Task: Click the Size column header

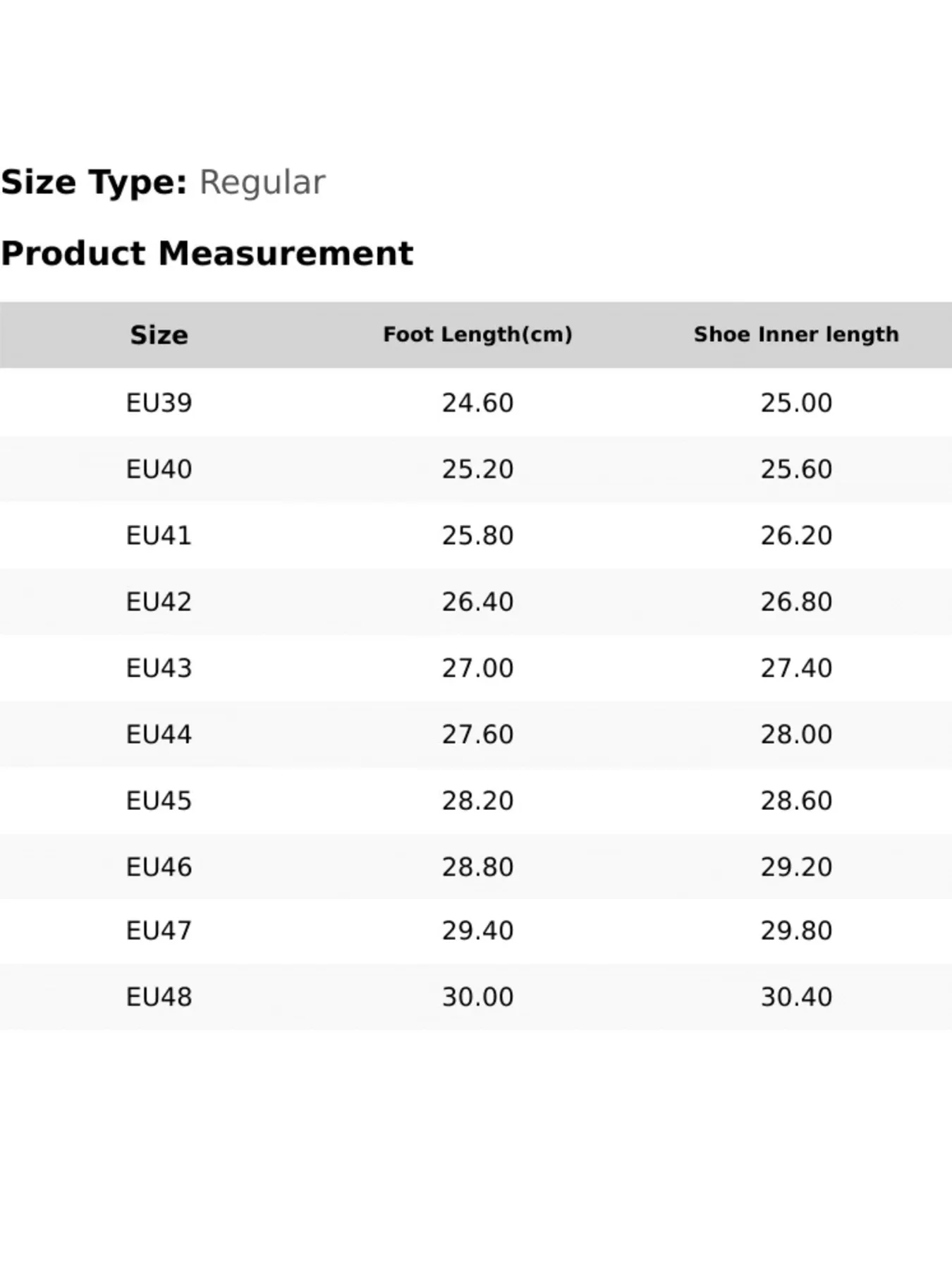Action: pyautogui.click(x=159, y=335)
